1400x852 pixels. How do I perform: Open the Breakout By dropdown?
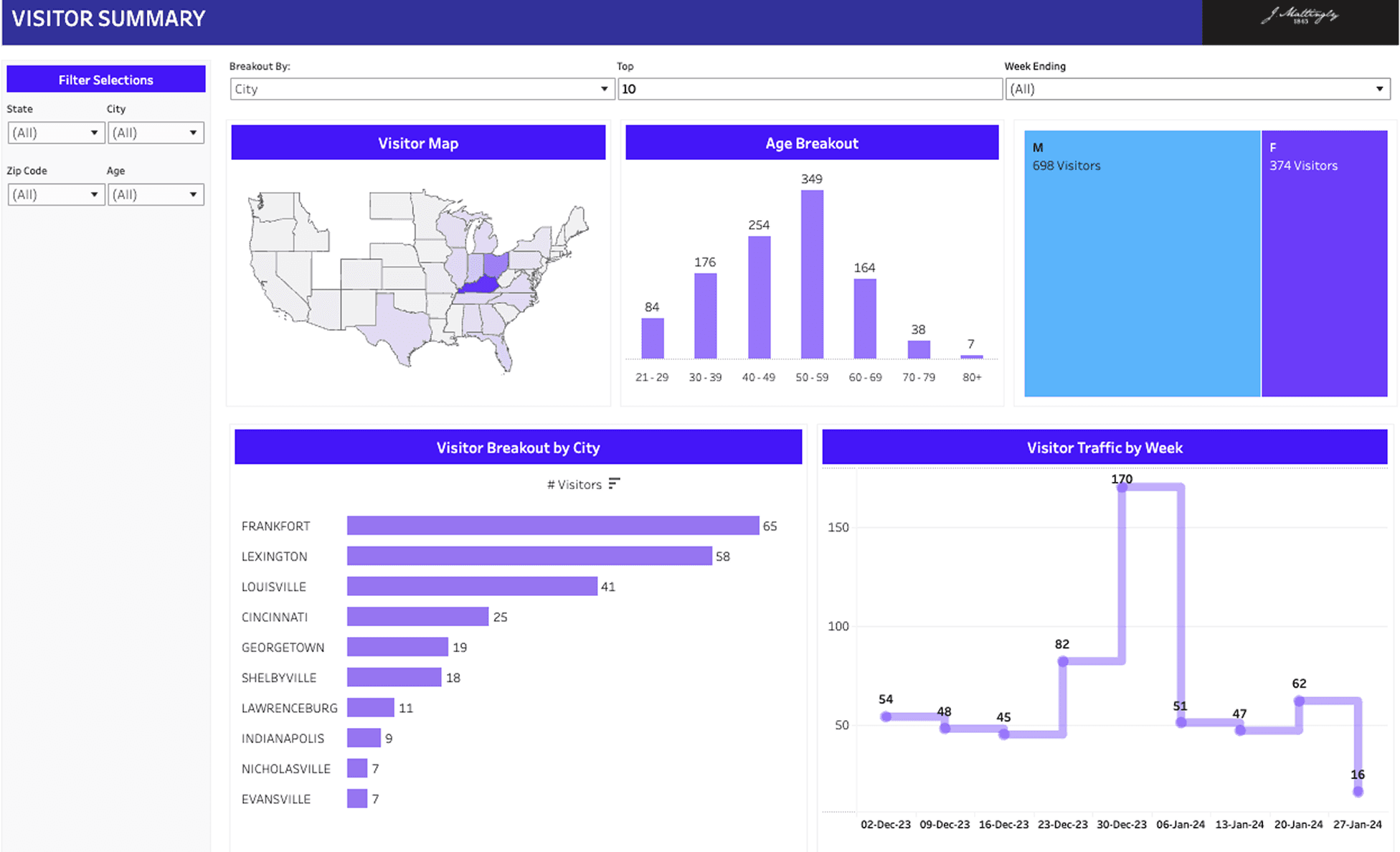click(x=422, y=89)
